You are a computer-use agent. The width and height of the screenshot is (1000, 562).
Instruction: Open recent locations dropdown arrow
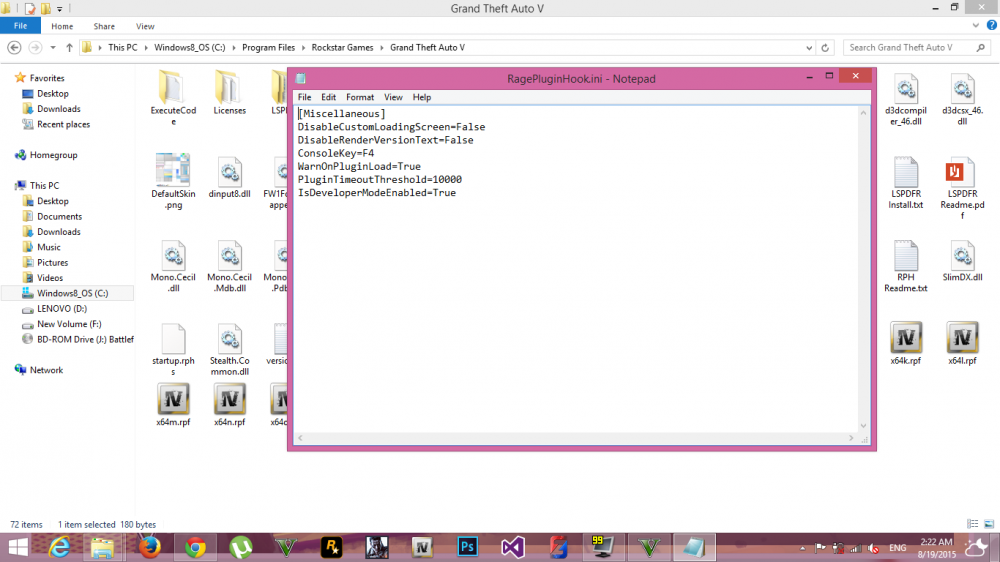(53, 48)
